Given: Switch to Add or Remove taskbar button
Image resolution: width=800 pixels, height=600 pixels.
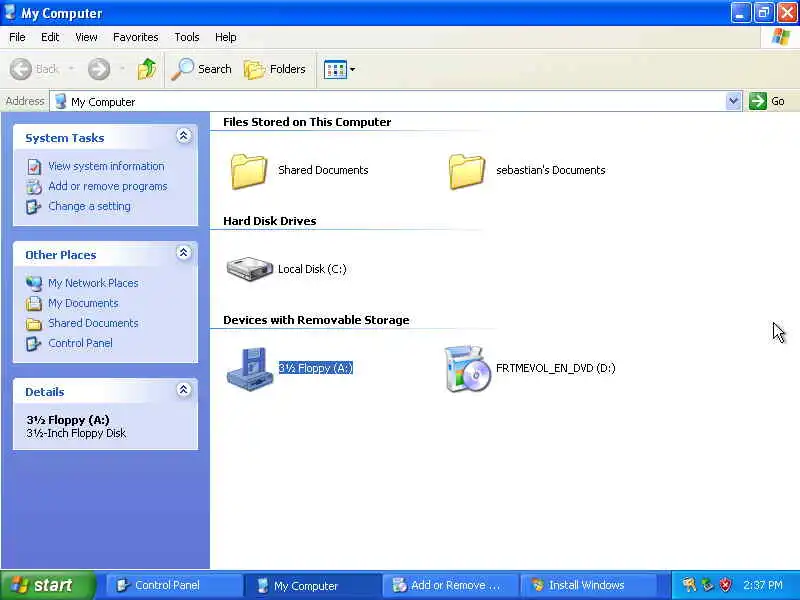Looking at the screenshot, I should click(450, 585).
